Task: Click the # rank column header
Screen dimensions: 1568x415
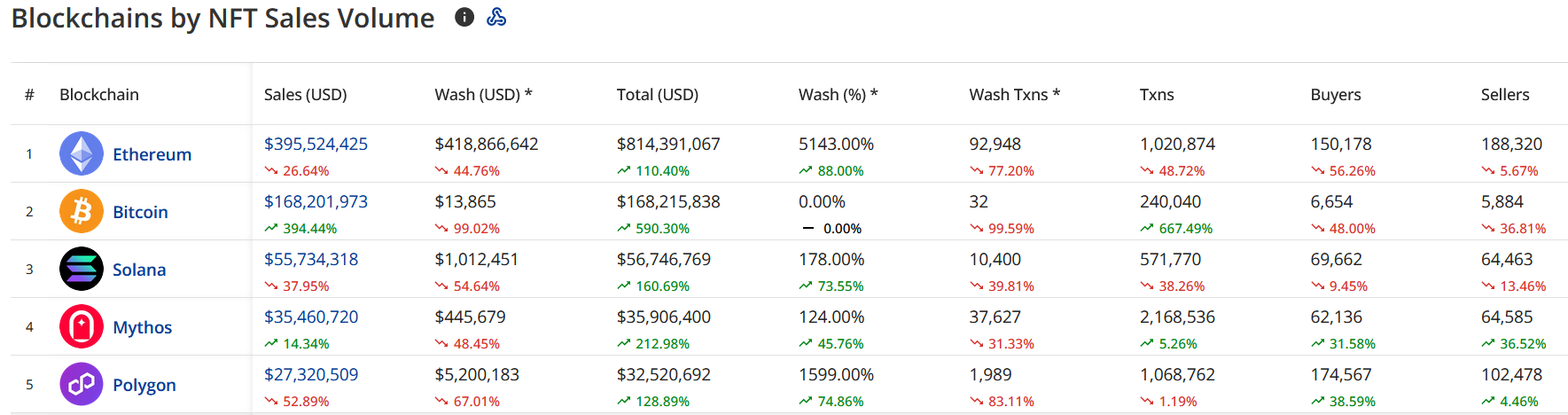Action: click(29, 94)
